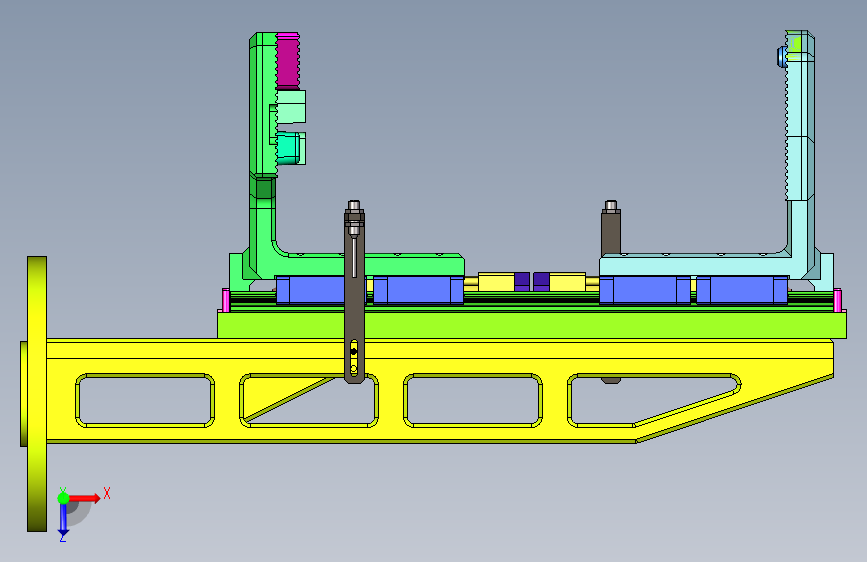Click the blue Z axis arrow
The image size is (867, 562).
pos(63,520)
